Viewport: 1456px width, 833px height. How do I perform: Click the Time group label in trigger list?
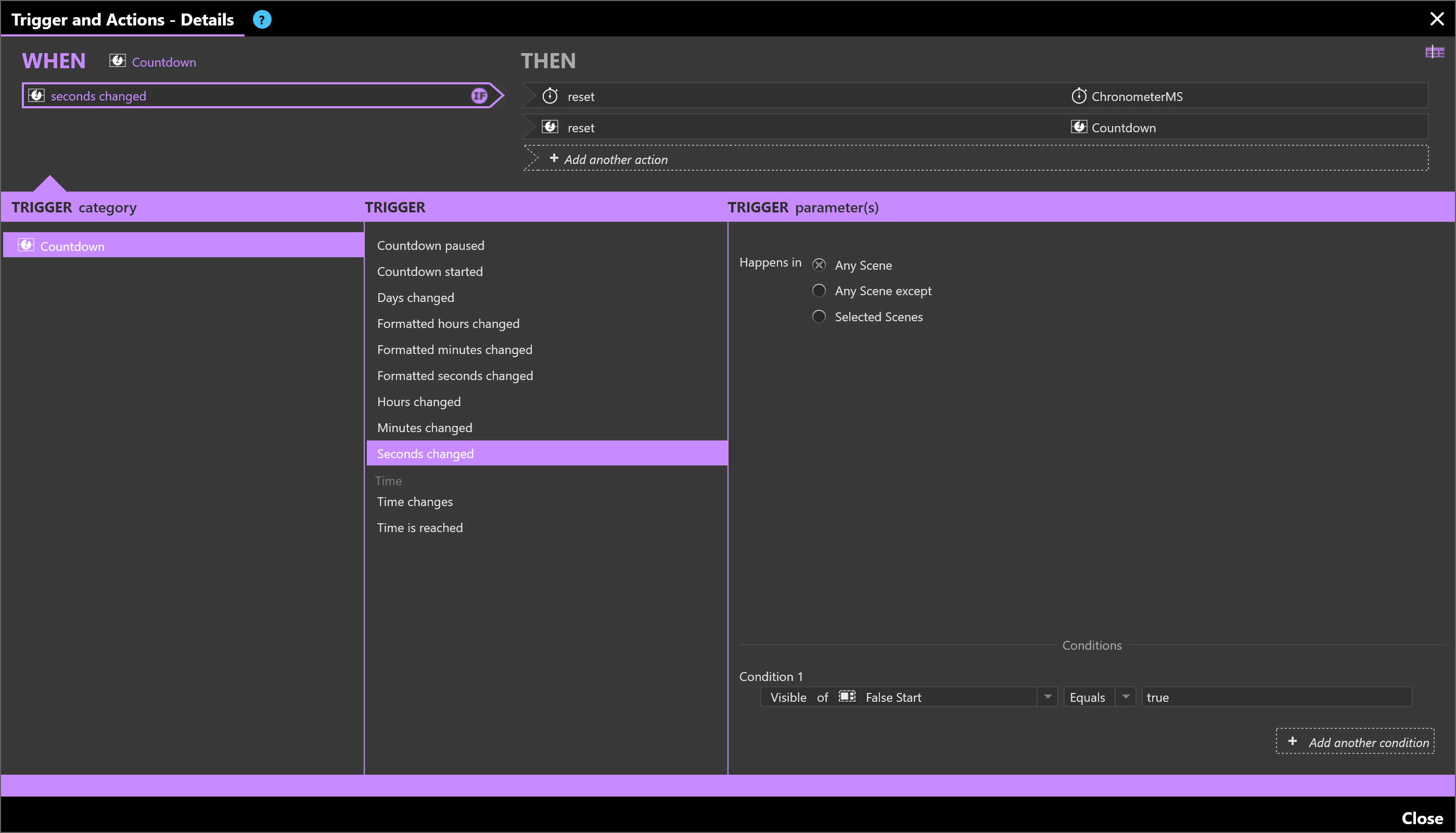coord(388,481)
